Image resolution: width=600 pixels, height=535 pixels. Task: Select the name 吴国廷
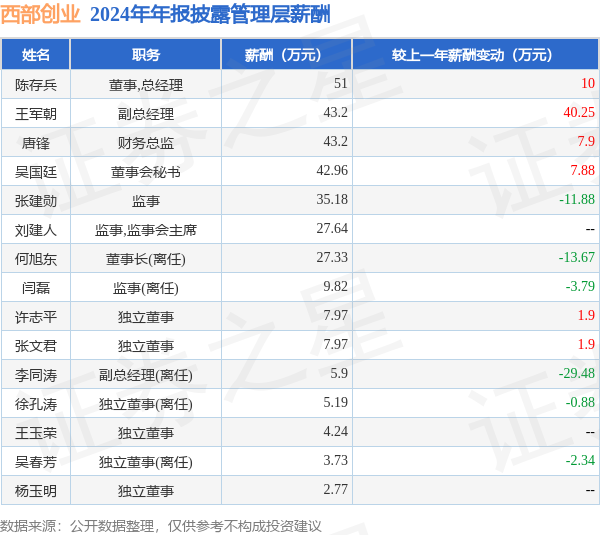36,172
